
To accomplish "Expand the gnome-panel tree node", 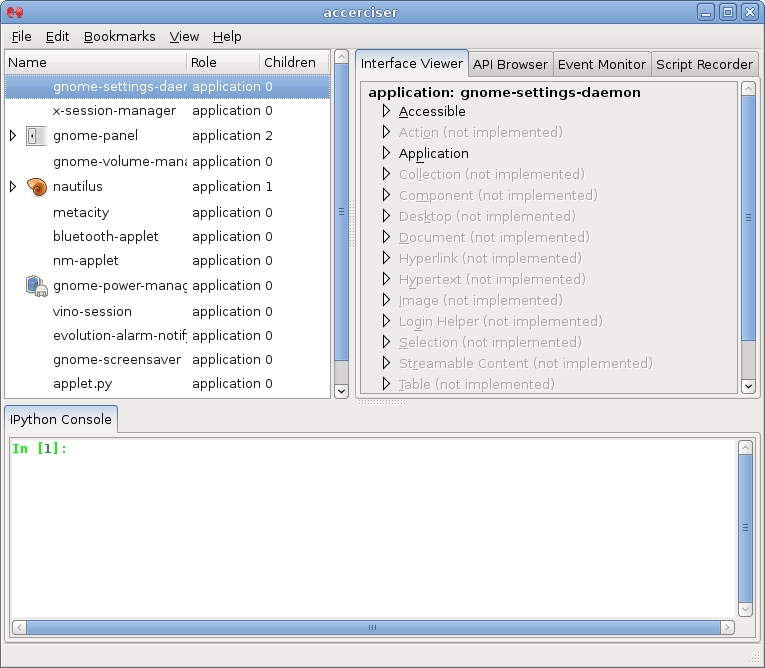I will coord(13,136).
